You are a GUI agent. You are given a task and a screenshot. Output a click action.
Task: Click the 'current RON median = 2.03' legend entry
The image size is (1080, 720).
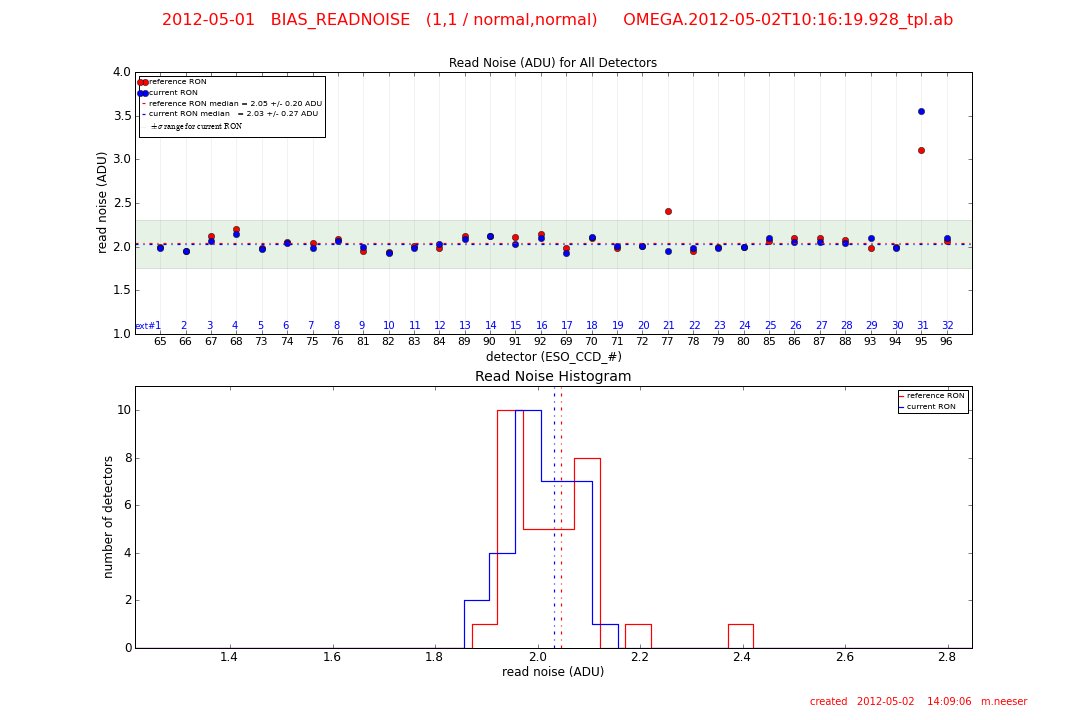[235, 114]
